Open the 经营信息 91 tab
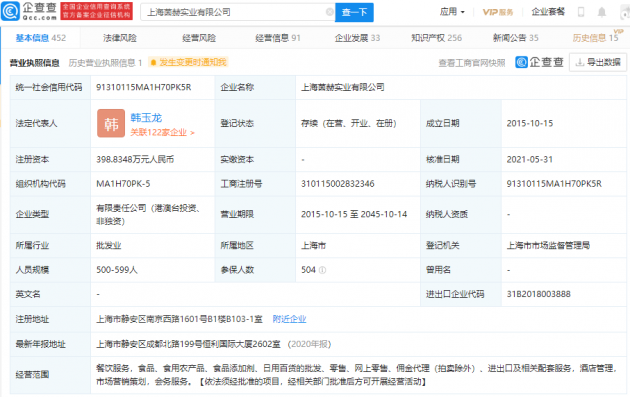Screen dimensions: 630x397 click(278, 38)
